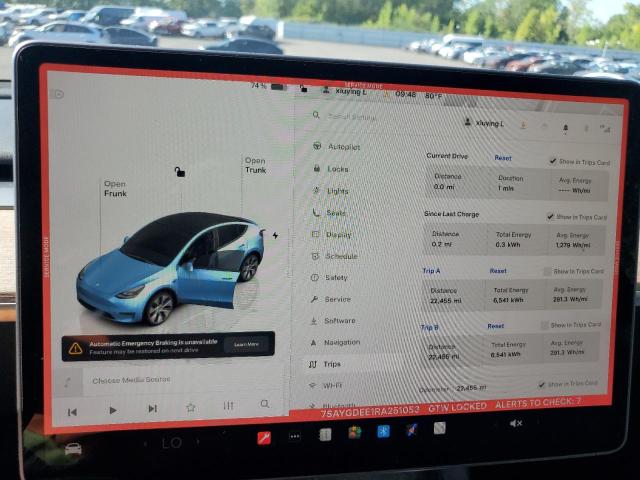Viewport: 640px width, 480px height.
Task: Open the Display settings menu
Action: click(331, 235)
